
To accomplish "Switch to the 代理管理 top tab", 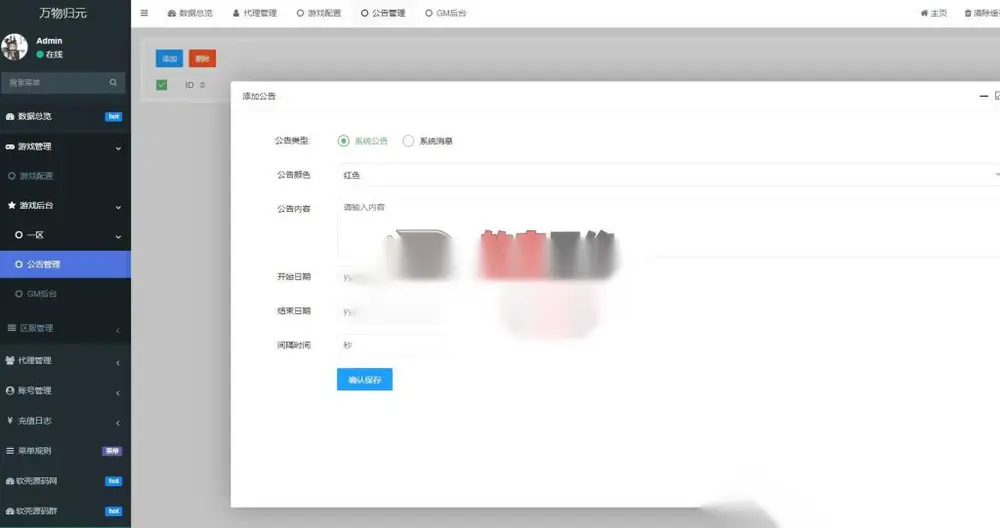I will pyautogui.click(x=255, y=13).
